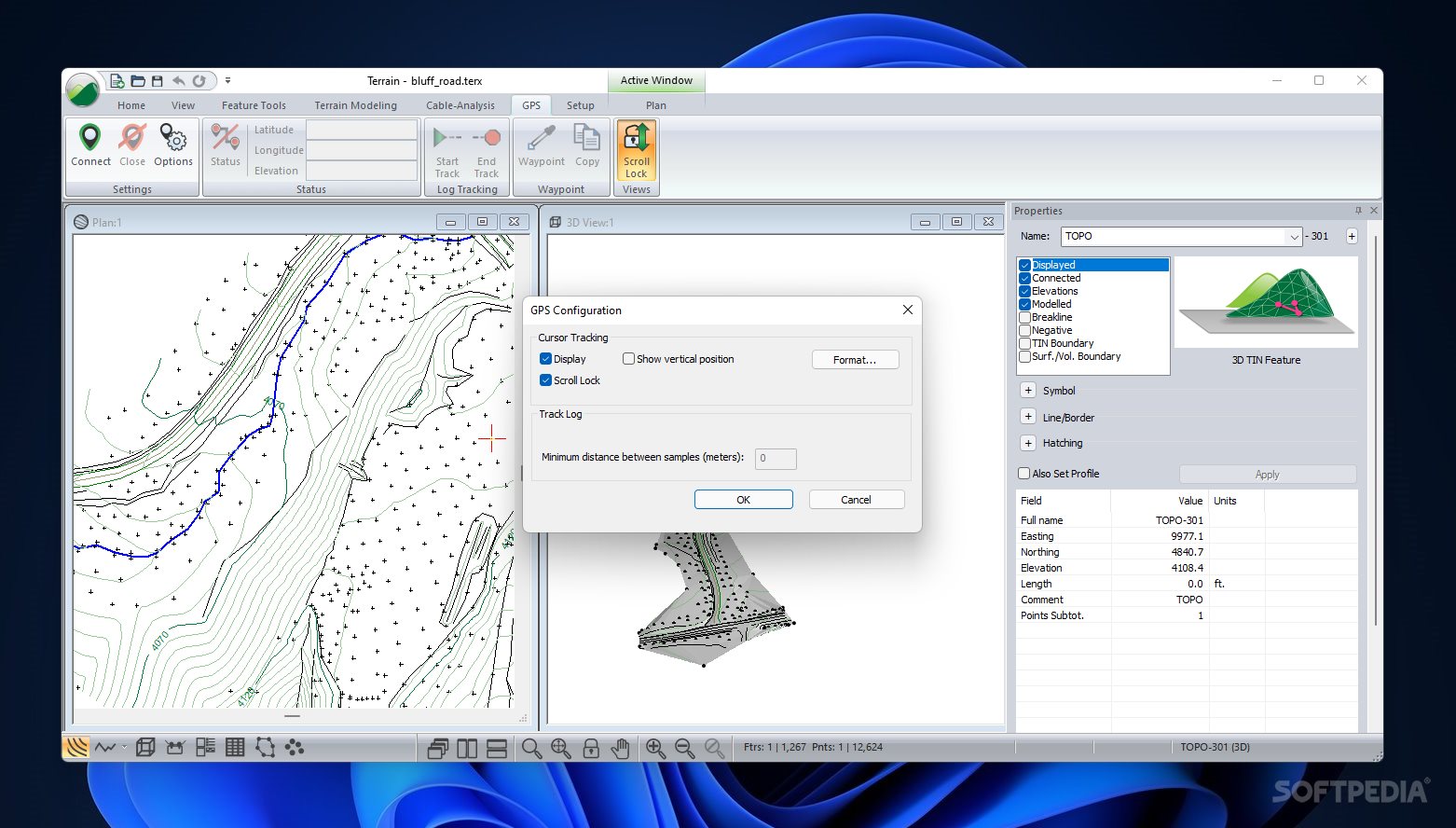1456x828 pixels.
Task: Open the profile tool dropdown arrow in bottom toolbar
Action: [x=124, y=747]
